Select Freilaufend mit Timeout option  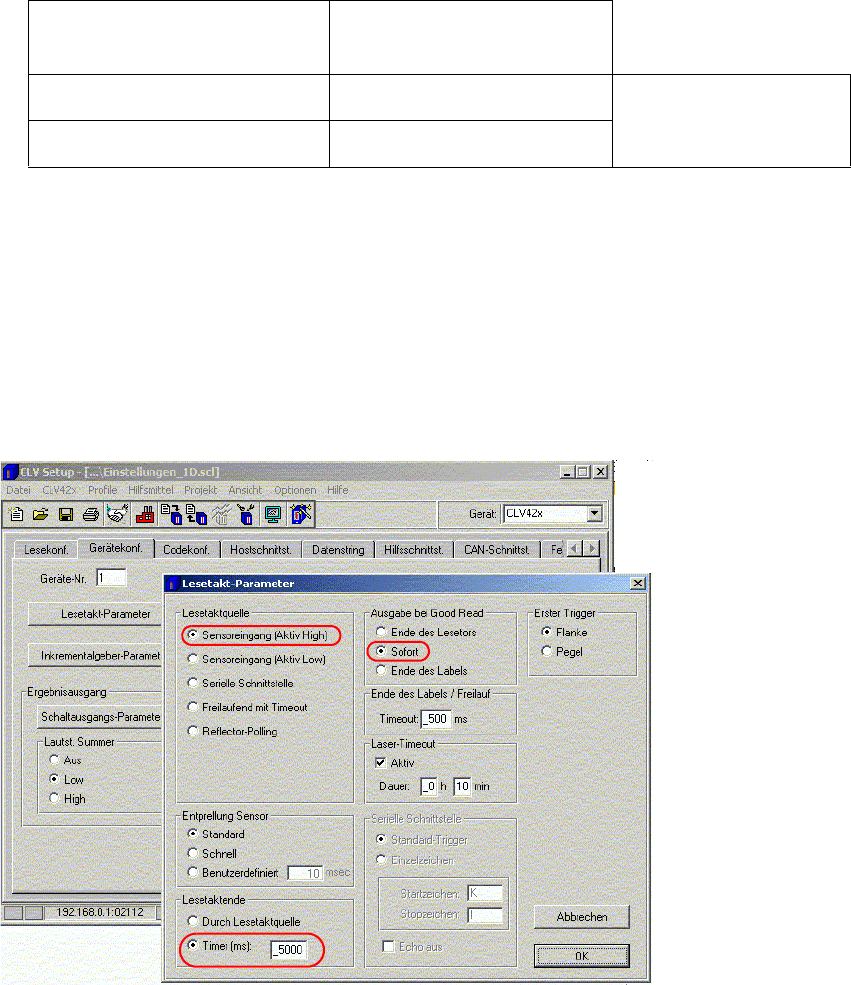193,707
